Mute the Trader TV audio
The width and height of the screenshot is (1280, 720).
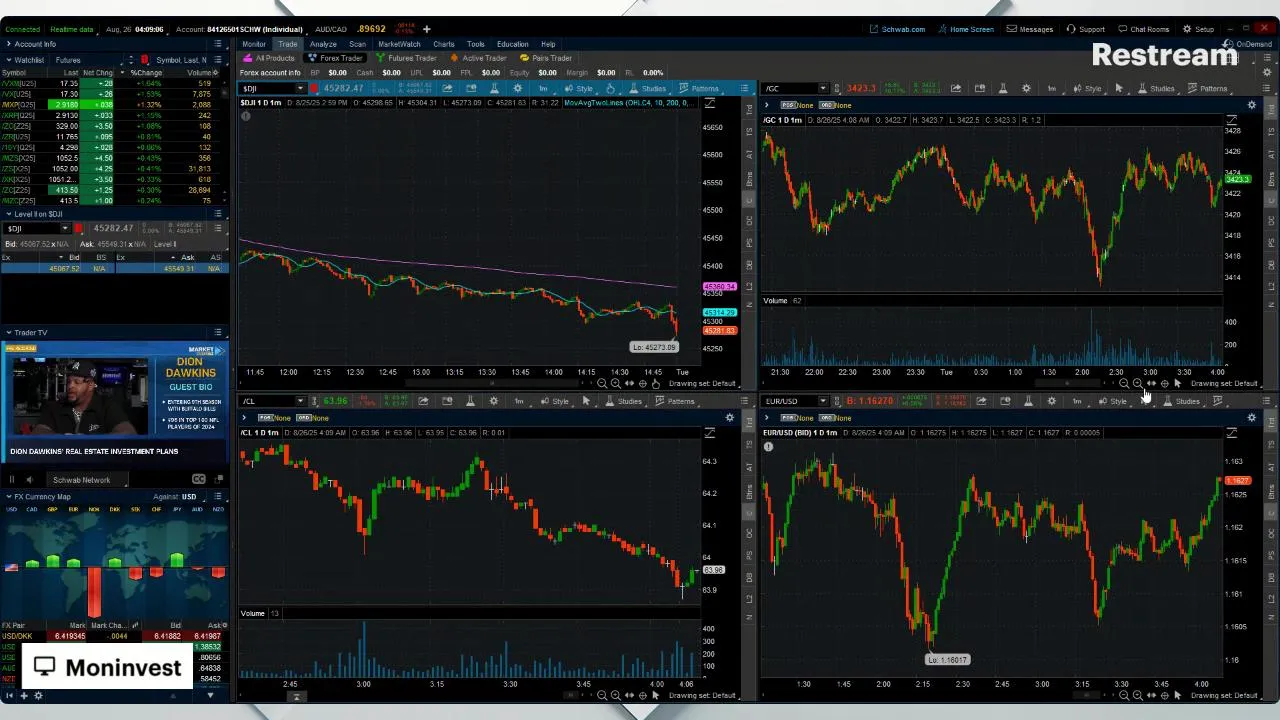coord(28,480)
